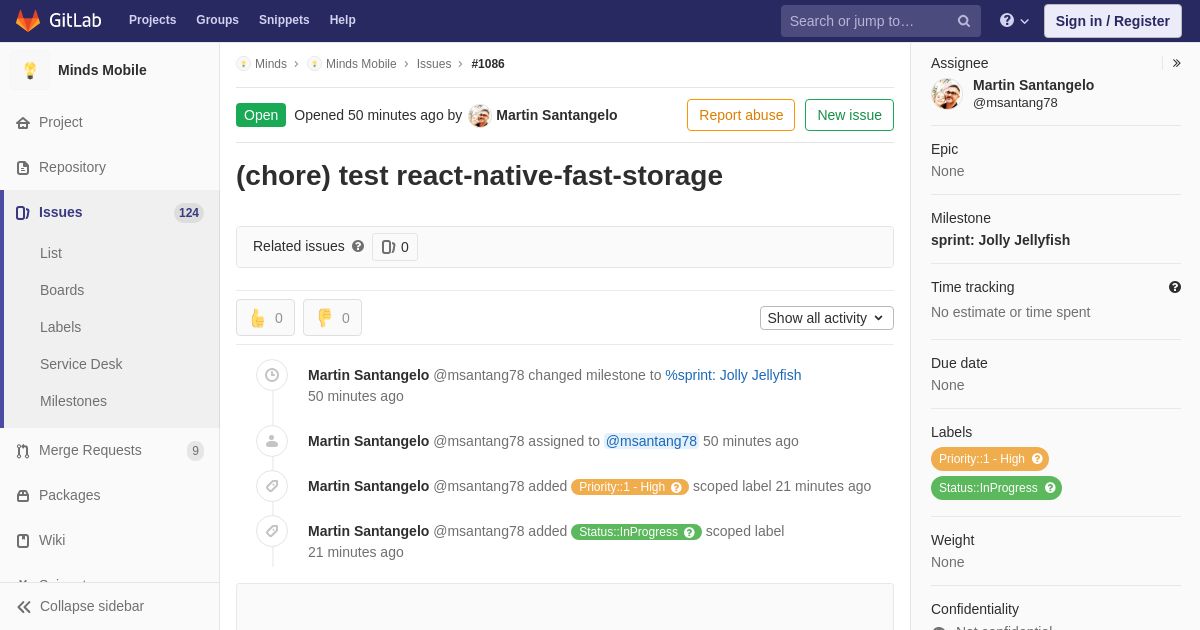Viewport: 1200px width, 630px height.
Task: Click the Packages icon in sidebar
Action: coord(23,496)
